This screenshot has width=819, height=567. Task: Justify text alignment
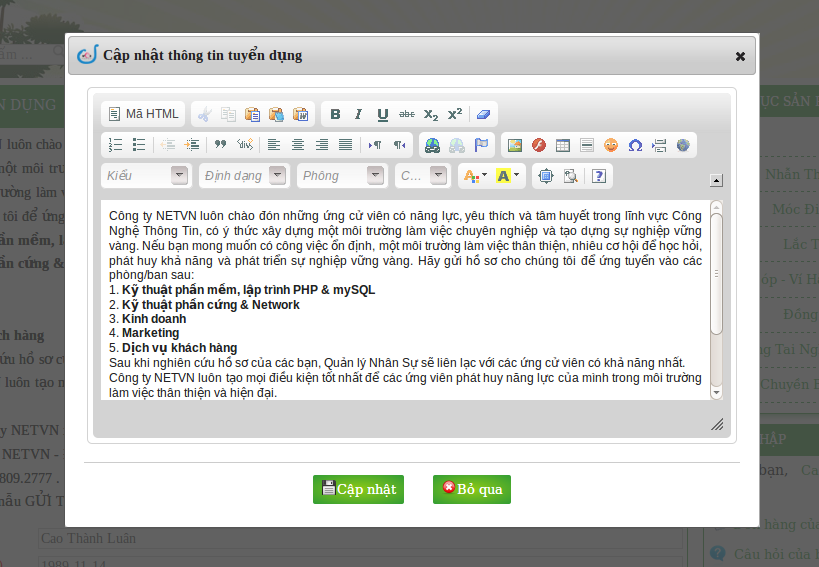click(x=345, y=145)
